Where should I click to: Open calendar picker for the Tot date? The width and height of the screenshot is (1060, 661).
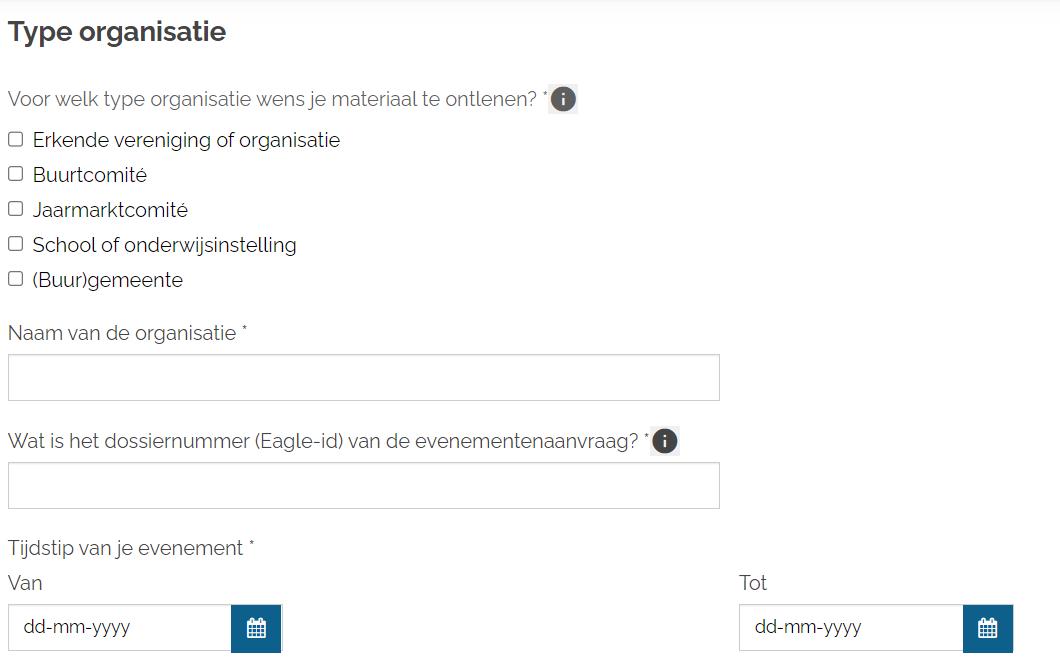[988, 628]
